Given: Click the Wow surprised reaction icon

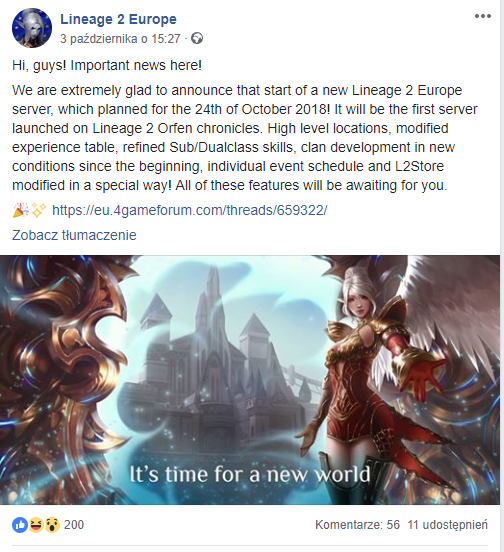Looking at the screenshot, I should pos(52,525).
